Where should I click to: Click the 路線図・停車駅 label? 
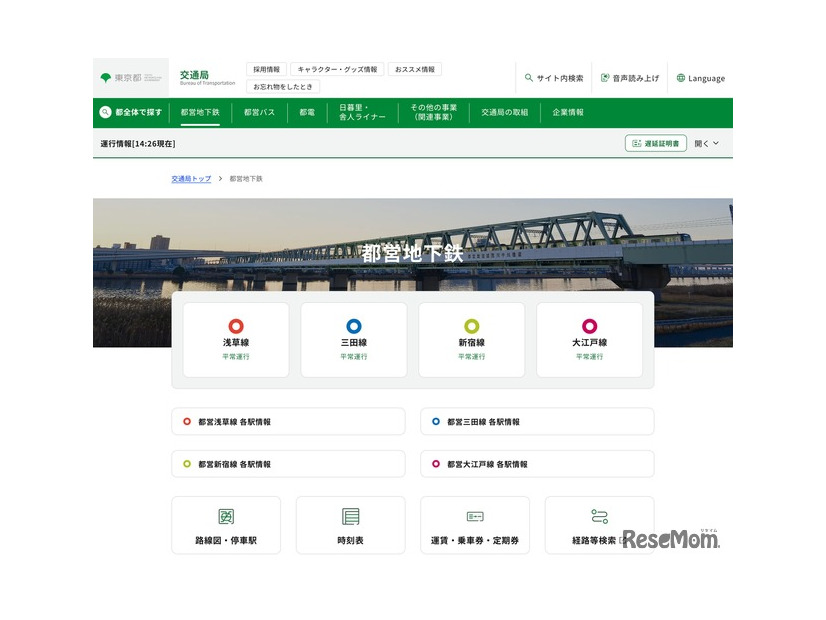(x=226, y=540)
